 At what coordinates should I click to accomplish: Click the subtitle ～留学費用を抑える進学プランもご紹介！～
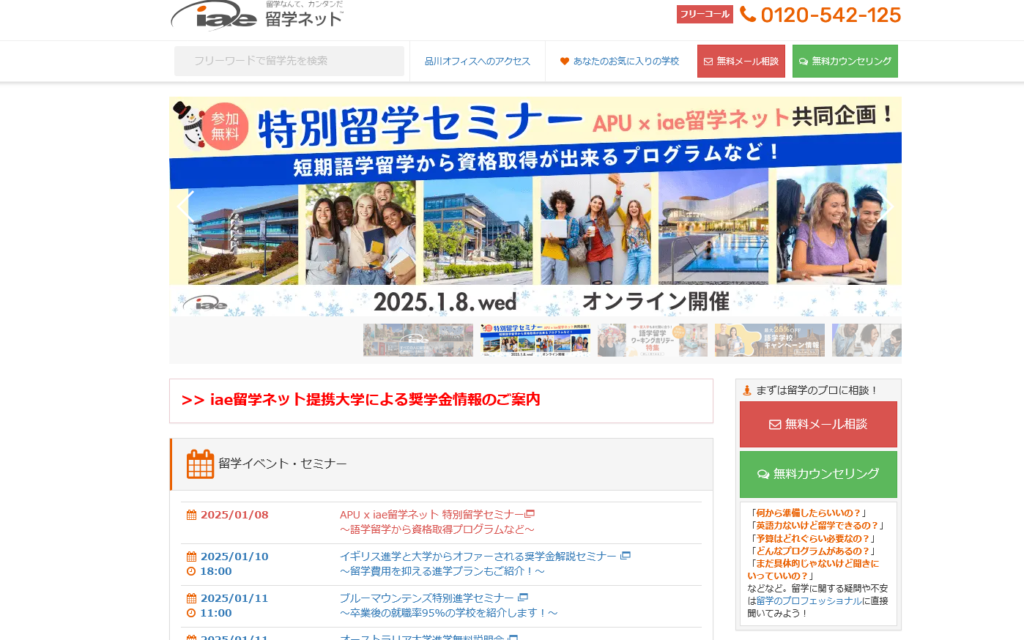pos(442,571)
